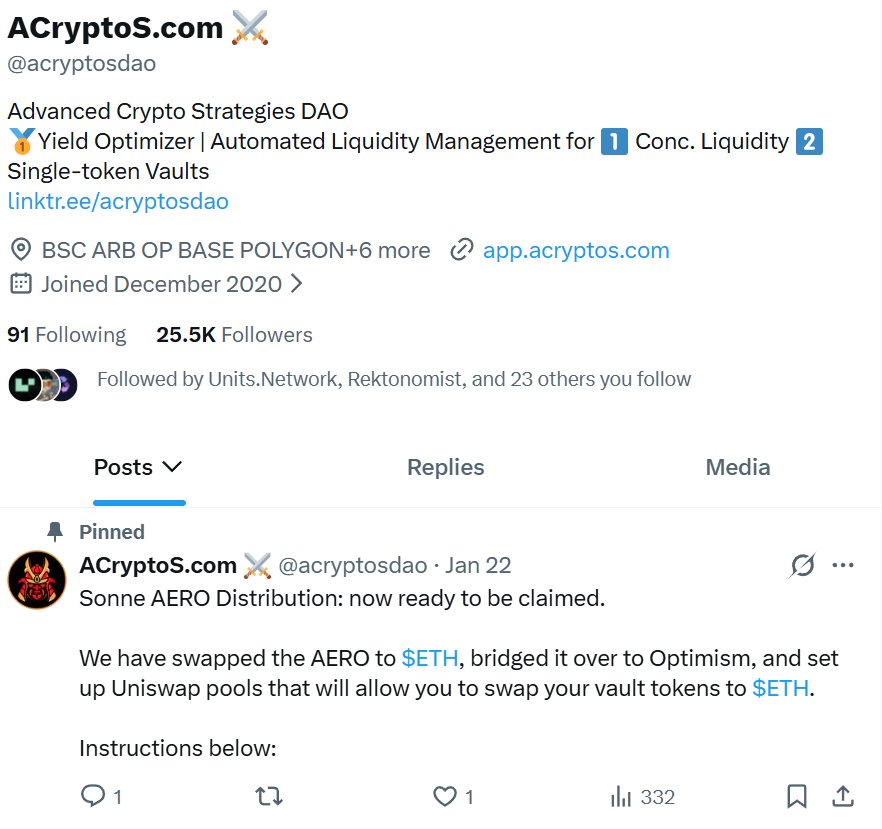The width and height of the screenshot is (882, 829).
Task: Click the location pin icon
Action: click(20, 250)
